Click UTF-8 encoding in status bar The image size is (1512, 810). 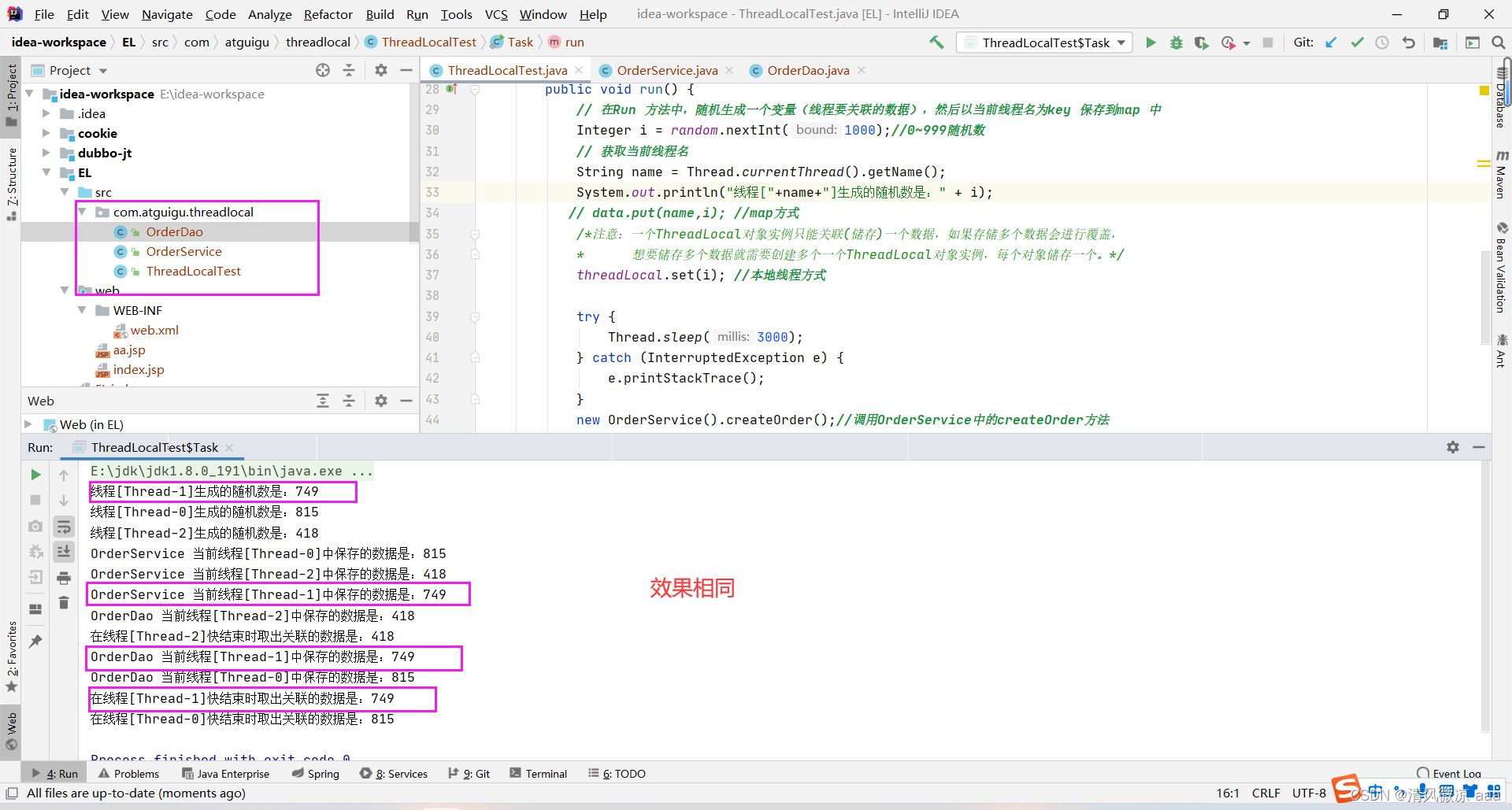pyautogui.click(x=1309, y=793)
